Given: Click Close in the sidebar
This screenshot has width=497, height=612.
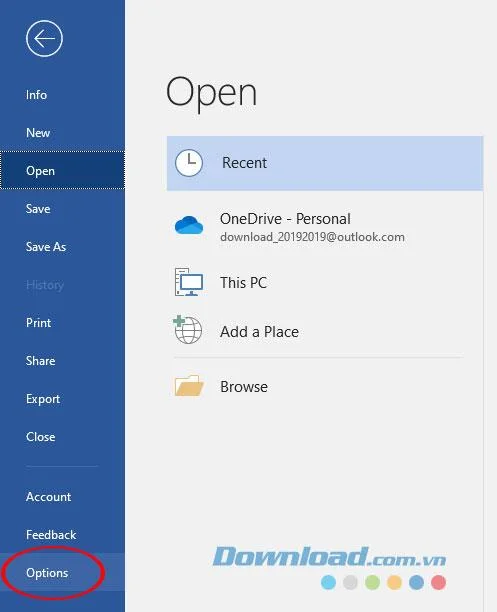Looking at the screenshot, I should coord(62,437).
